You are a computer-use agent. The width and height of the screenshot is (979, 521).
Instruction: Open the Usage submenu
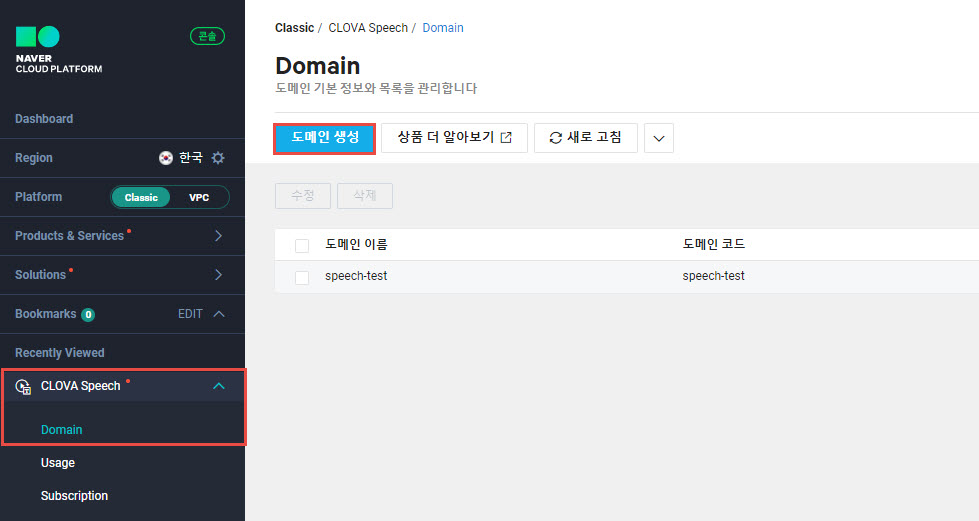click(x=57, y=463)
